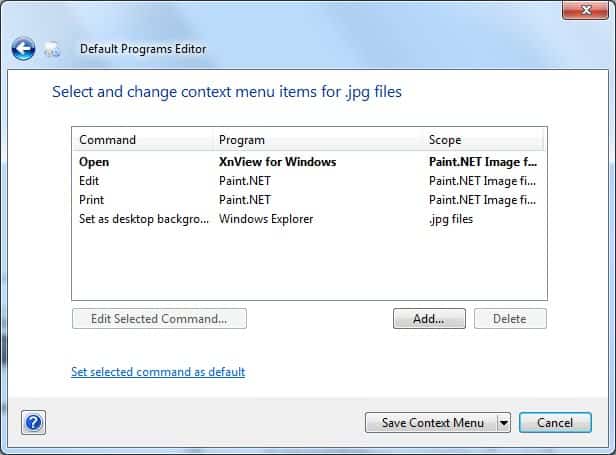
Task: Click the '.jpg files' scope cell
Action: pos(451,219)
